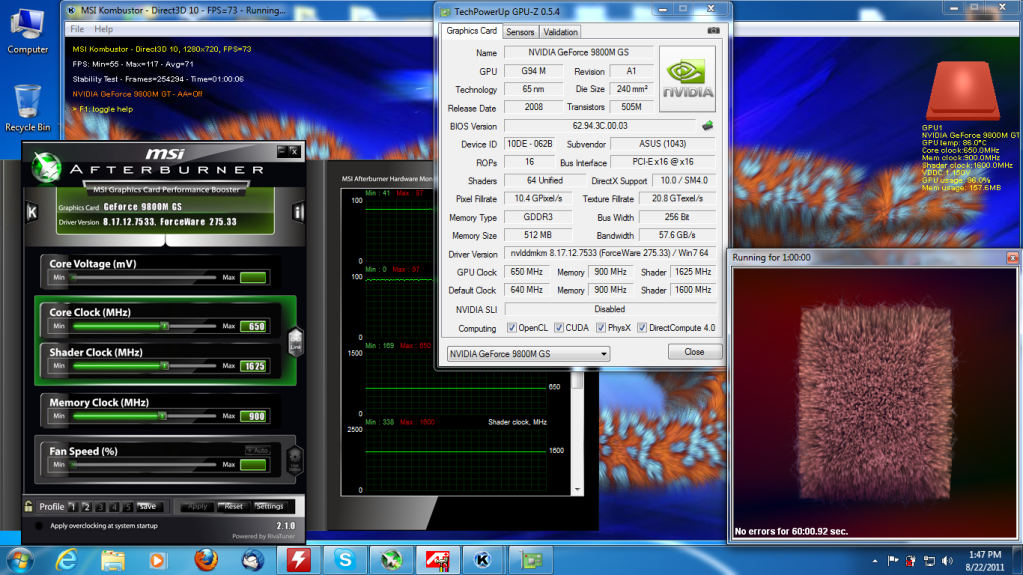Open Afterburner information i button

(x=298, y=212)
